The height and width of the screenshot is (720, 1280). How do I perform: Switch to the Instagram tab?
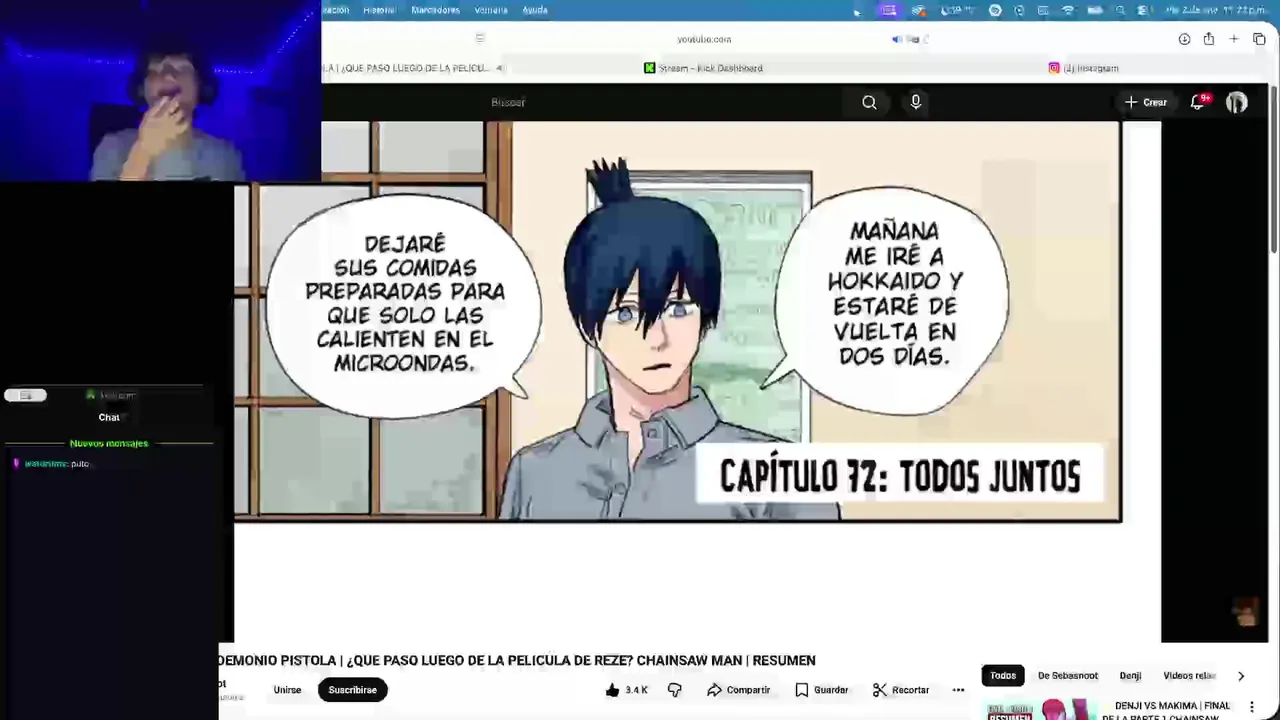click(1083, 68)
